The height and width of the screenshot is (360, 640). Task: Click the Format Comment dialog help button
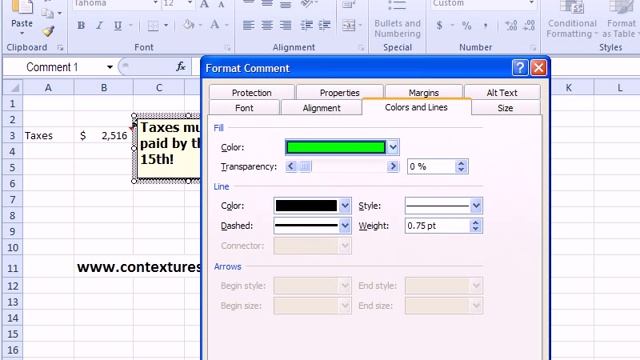click(520, 68)
